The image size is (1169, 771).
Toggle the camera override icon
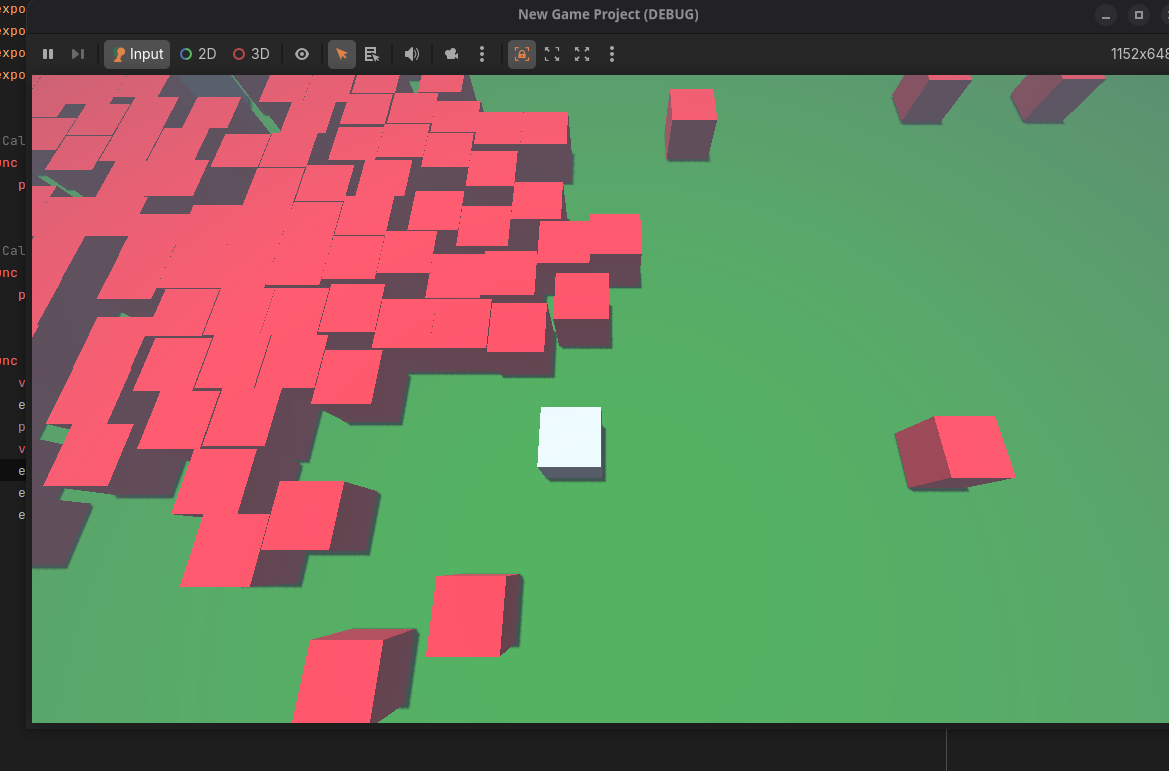(x=452, y=54)
